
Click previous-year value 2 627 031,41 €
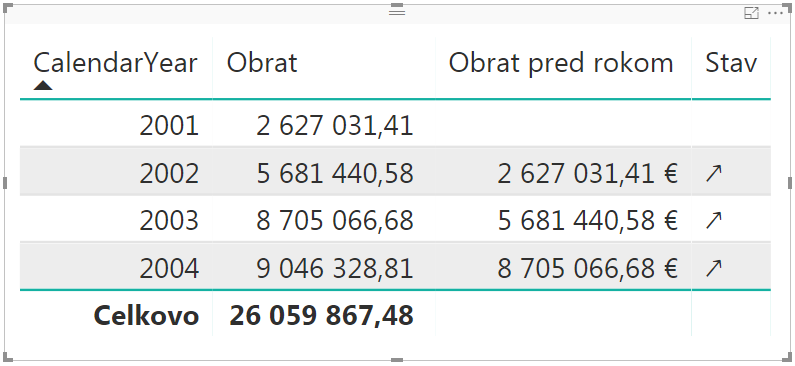coord(588,173)
